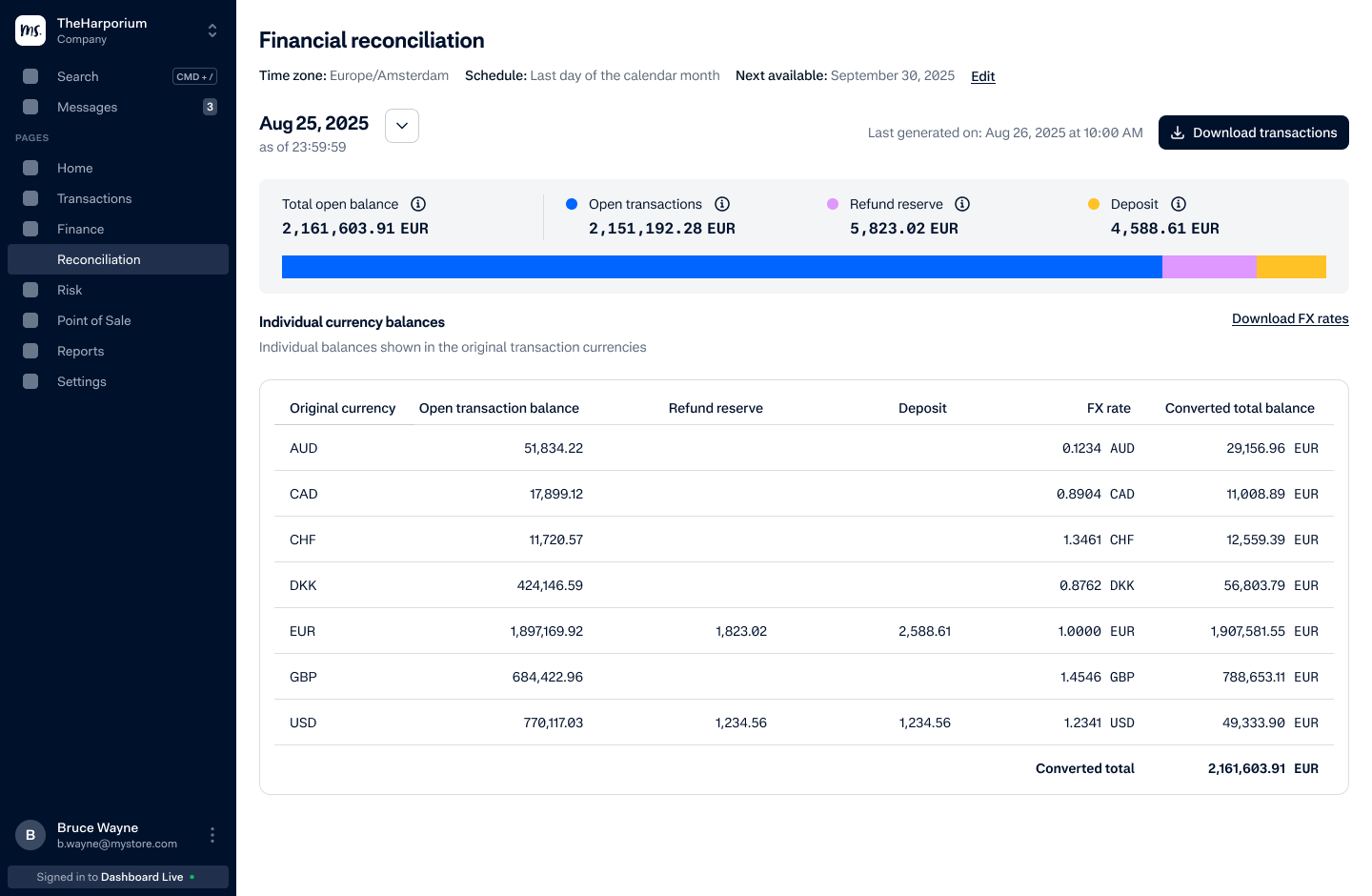The width and height of the screenshot is (1372, 896).
Task: Click the blue Open transactions dot
Action: click(572, 204)
